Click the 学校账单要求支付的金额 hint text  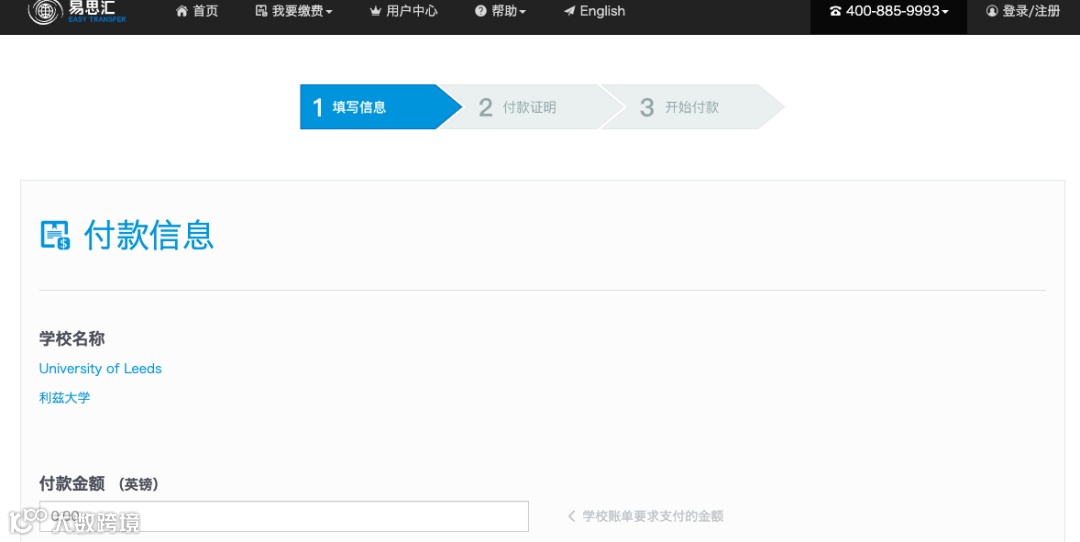tap(652, 517)
